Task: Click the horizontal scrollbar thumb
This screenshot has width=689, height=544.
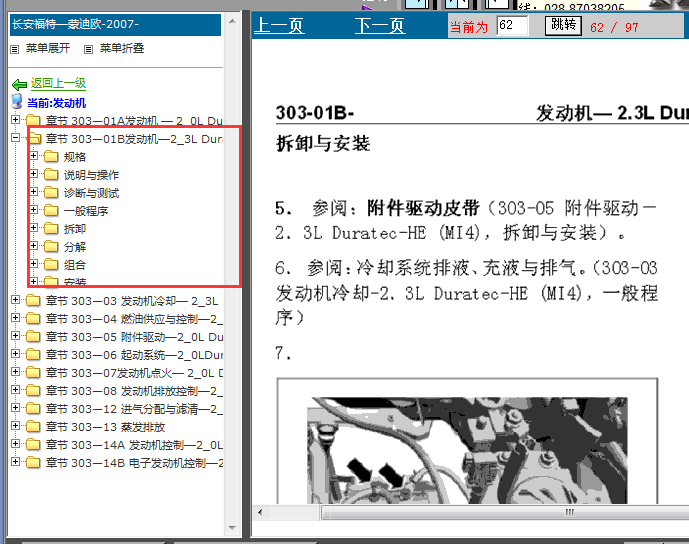Action: pyautogui.click(x=505, y=512)
